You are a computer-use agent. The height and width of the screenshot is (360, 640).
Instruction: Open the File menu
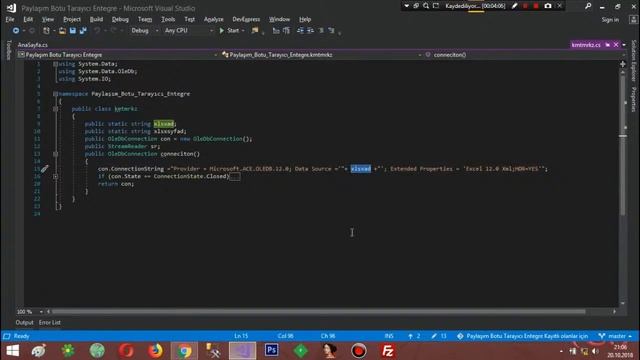10,19
